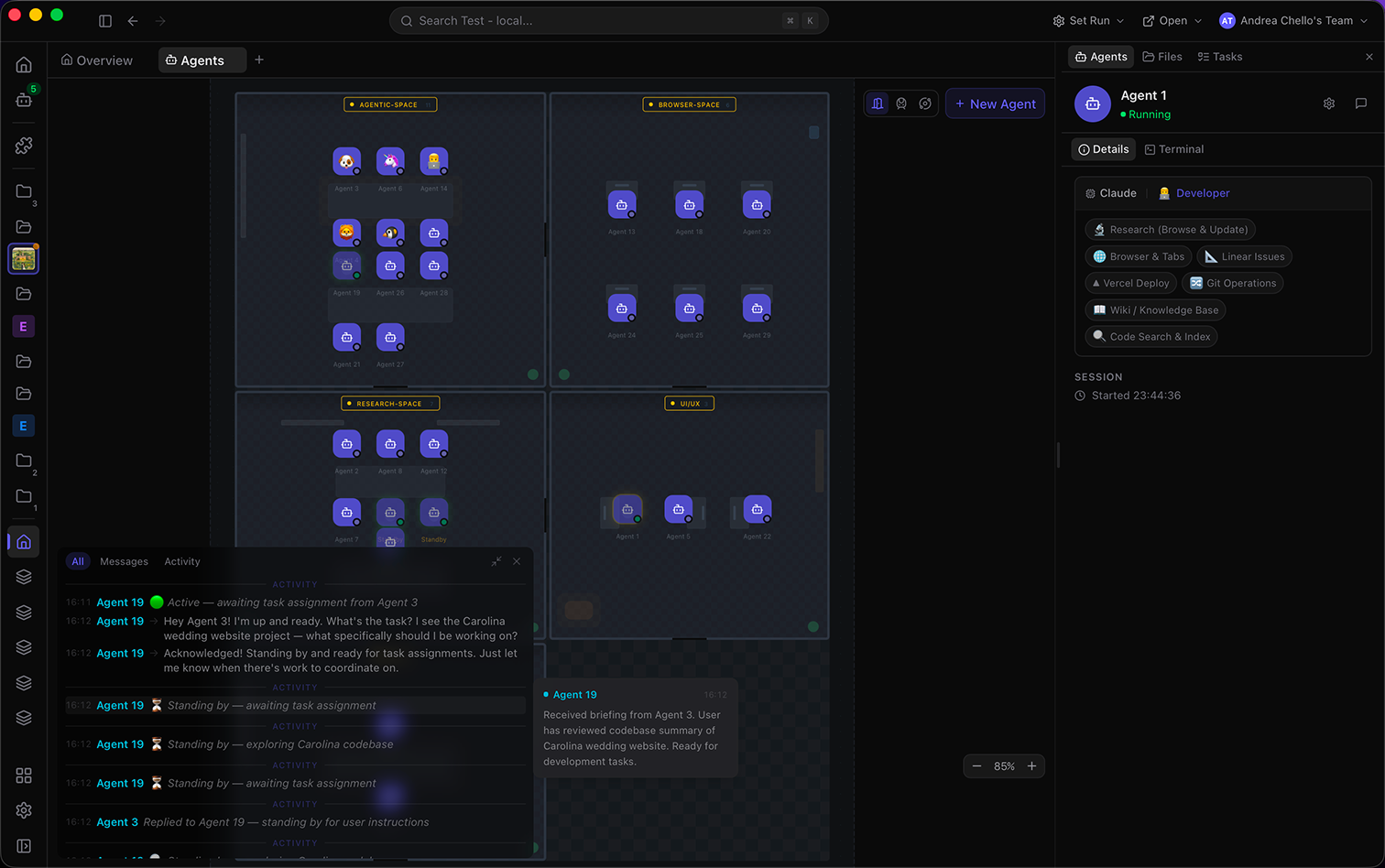
Task: Select the grid apps icon near the sidebar bottom
Action: (23, 776)
